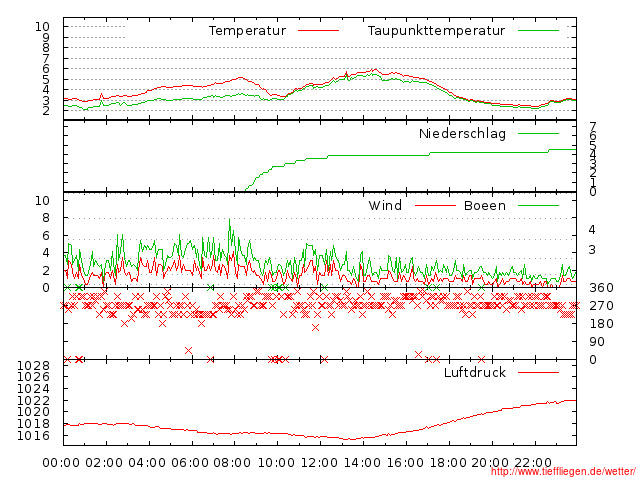Click the 10:00 time axis label

[x=276, y=463]
